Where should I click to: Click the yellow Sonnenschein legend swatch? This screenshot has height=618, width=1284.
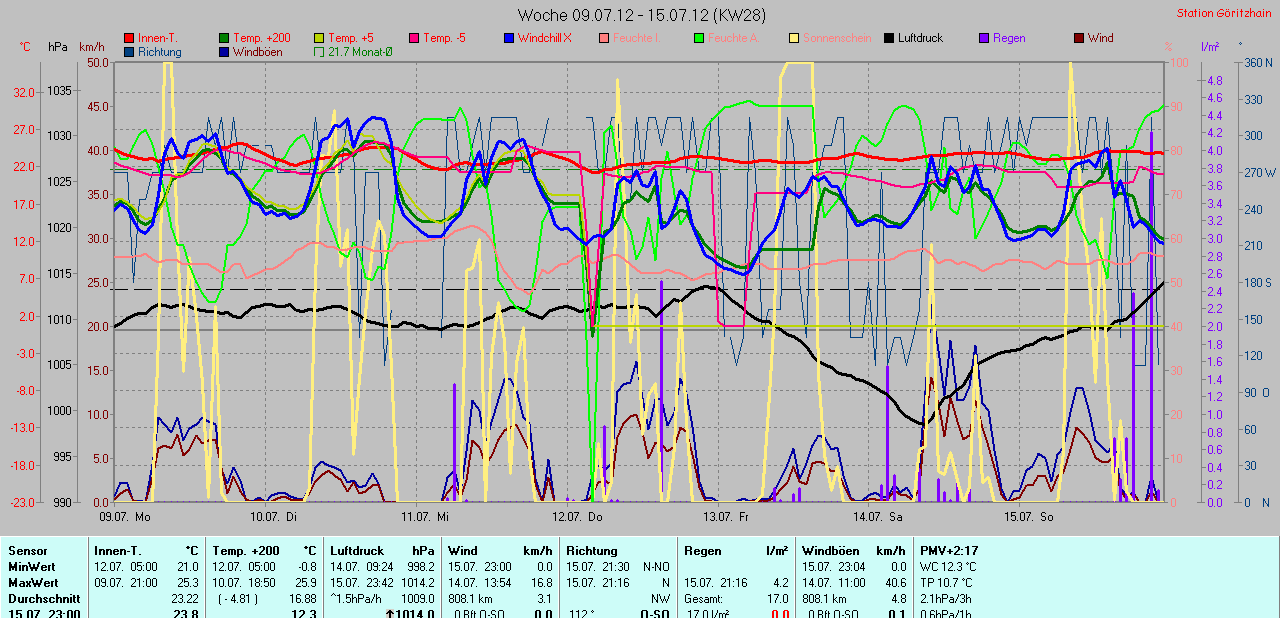coord(794,38)
